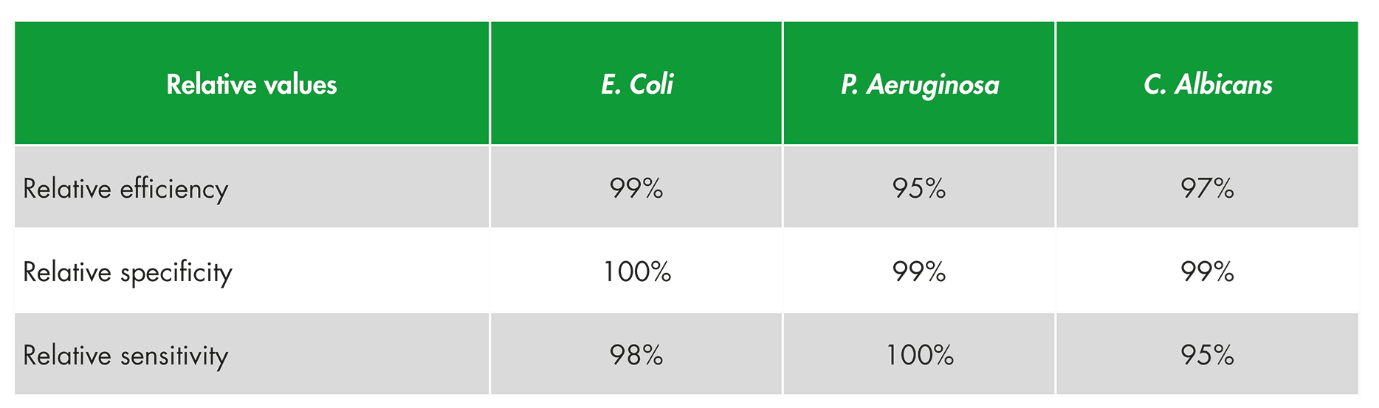The image size is (1379, 408).
Task: Select C. Albicans relative sensitivity 95% cell
Action: click(1207, 356)
